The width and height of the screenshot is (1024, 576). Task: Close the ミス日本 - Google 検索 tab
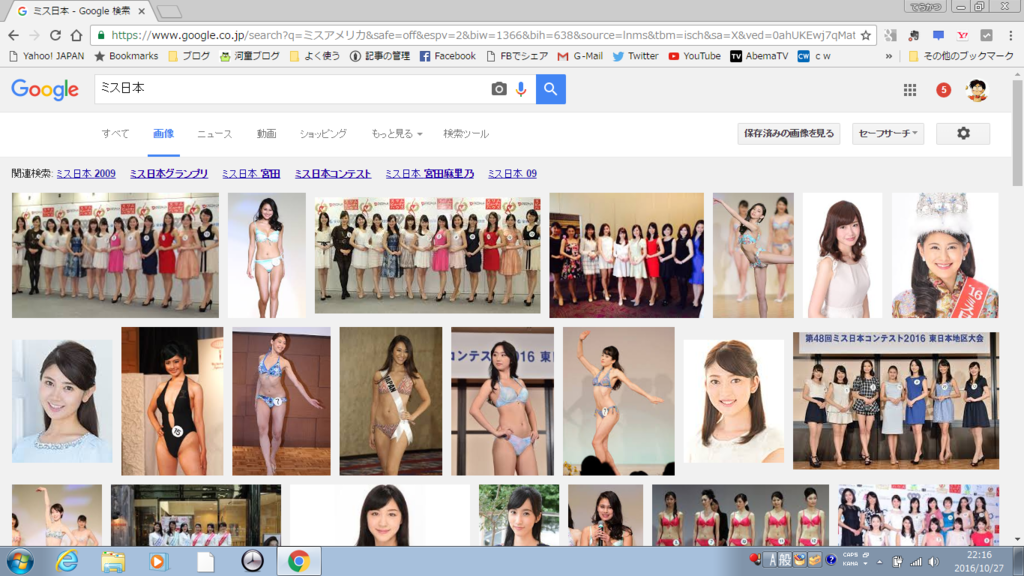point(141,11)
